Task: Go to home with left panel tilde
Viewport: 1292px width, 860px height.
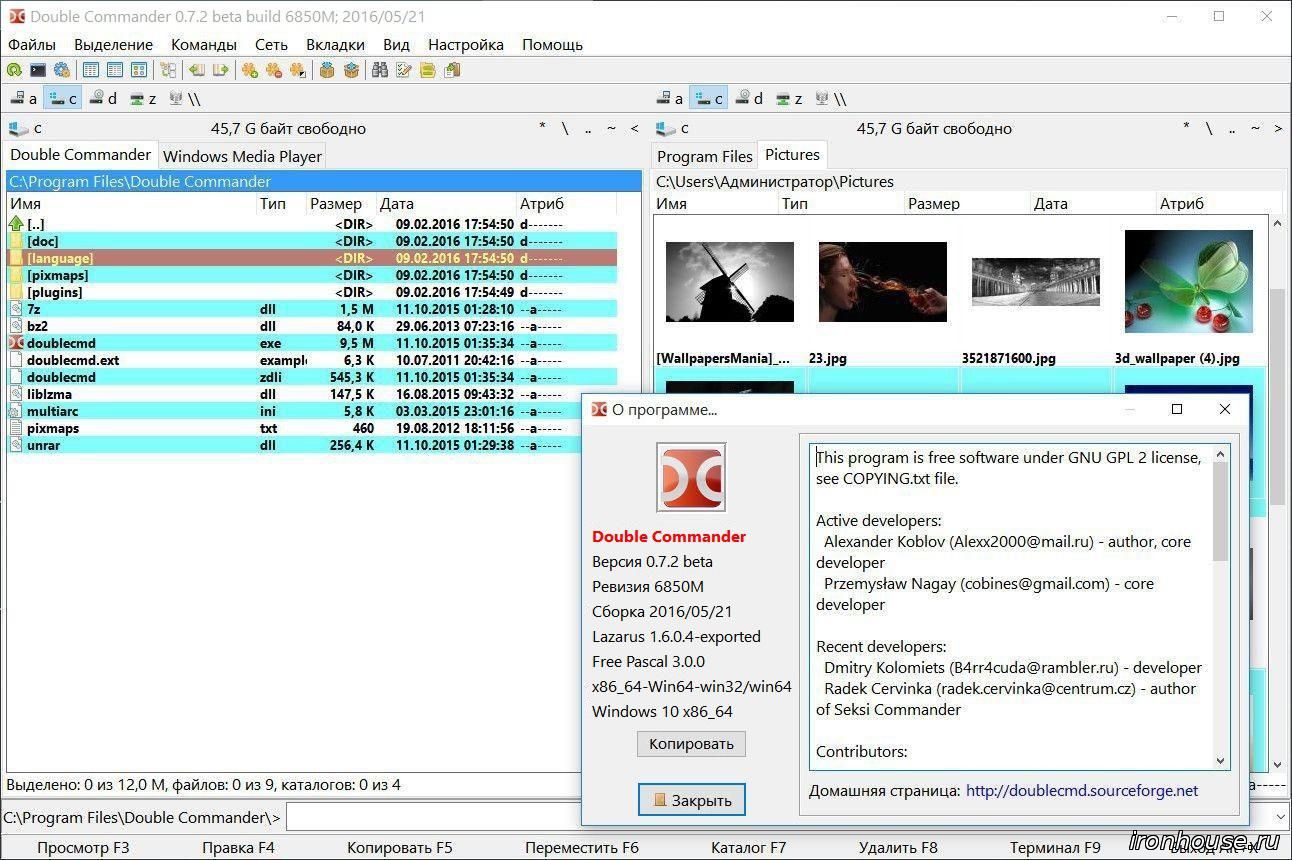Action: click(x=611, y=128)
